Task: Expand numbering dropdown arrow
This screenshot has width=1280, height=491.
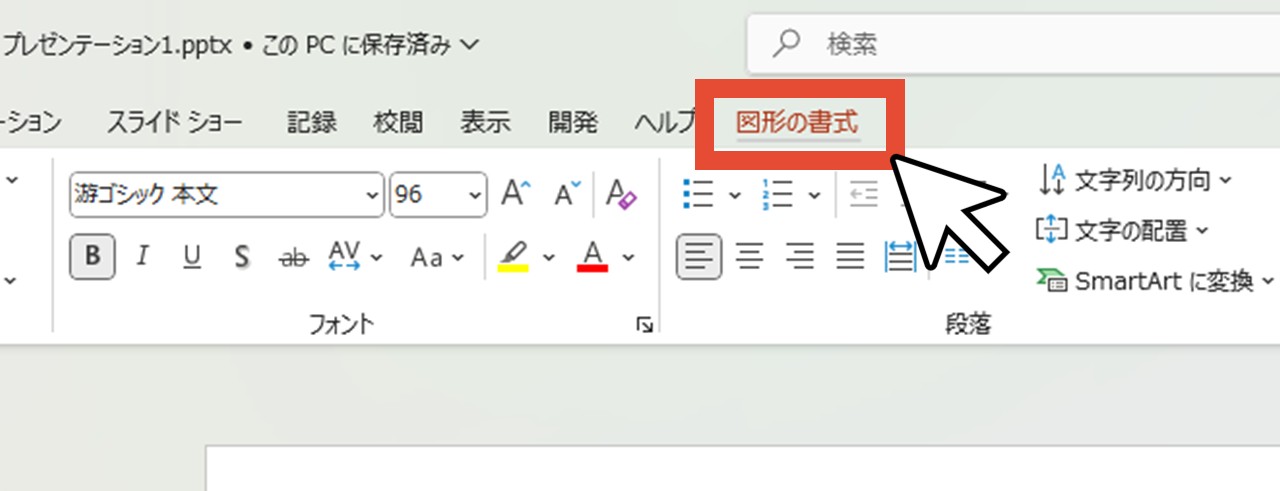Action: 814,195
